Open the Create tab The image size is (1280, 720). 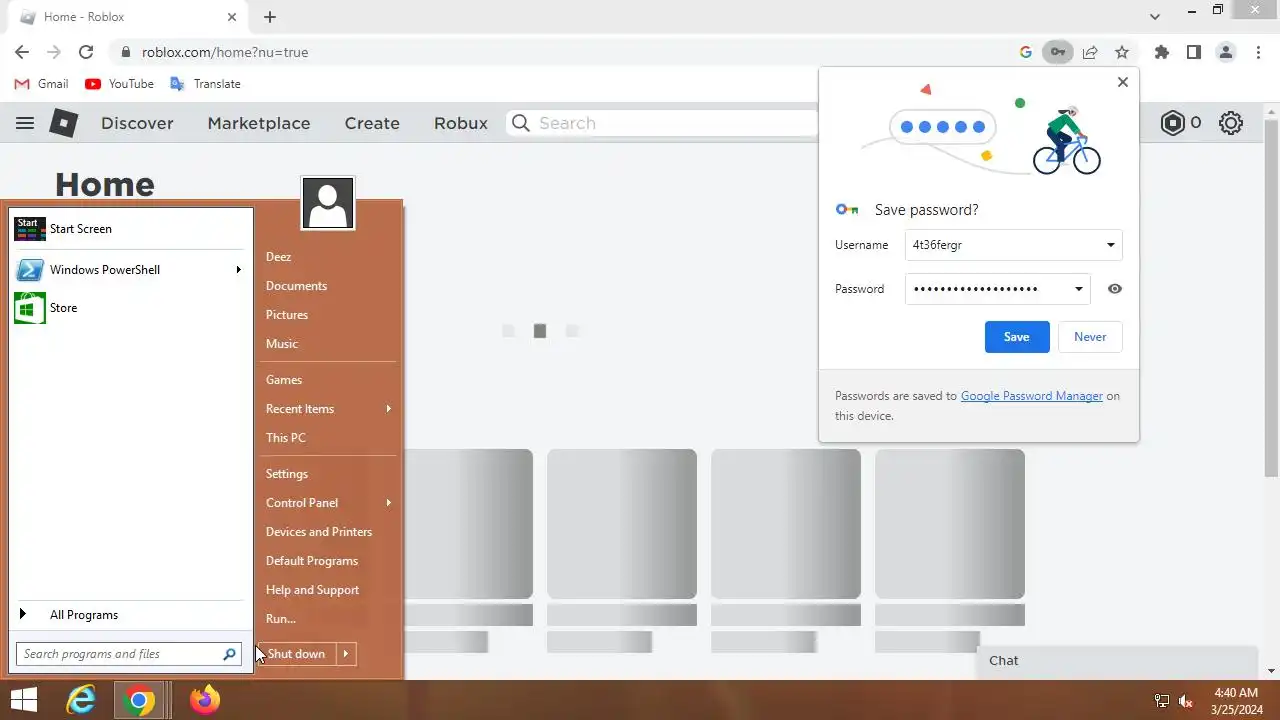(372, 123)
